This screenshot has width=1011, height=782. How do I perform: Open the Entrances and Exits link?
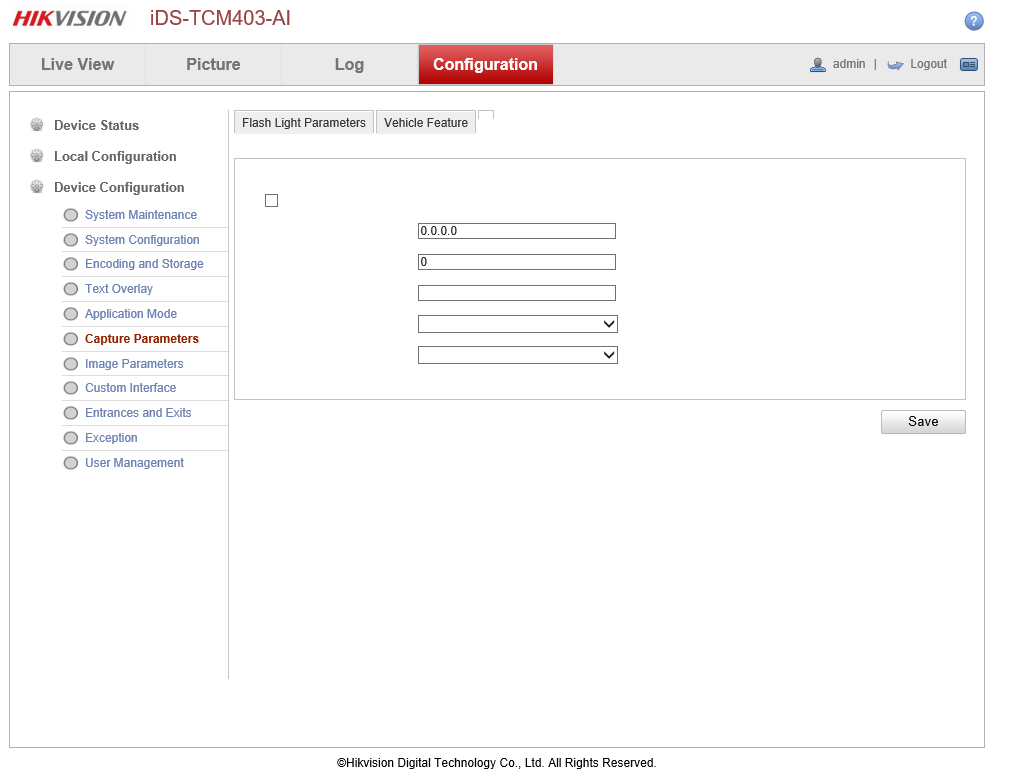pyautogui.click(x=138, y=413)
